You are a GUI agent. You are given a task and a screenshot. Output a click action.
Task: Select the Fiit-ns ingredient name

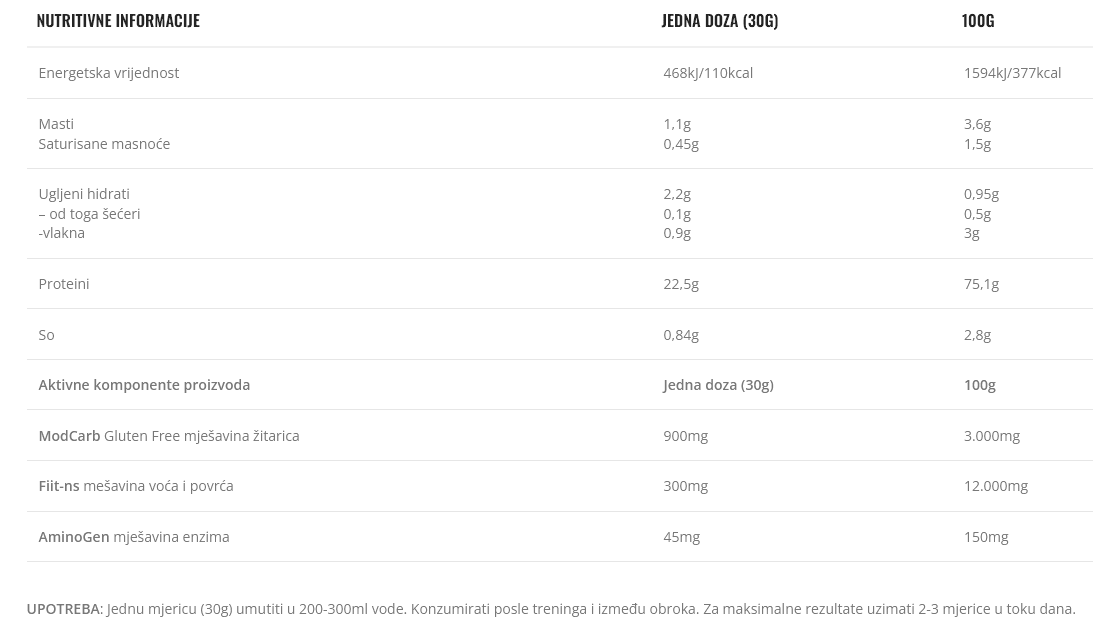58,485
